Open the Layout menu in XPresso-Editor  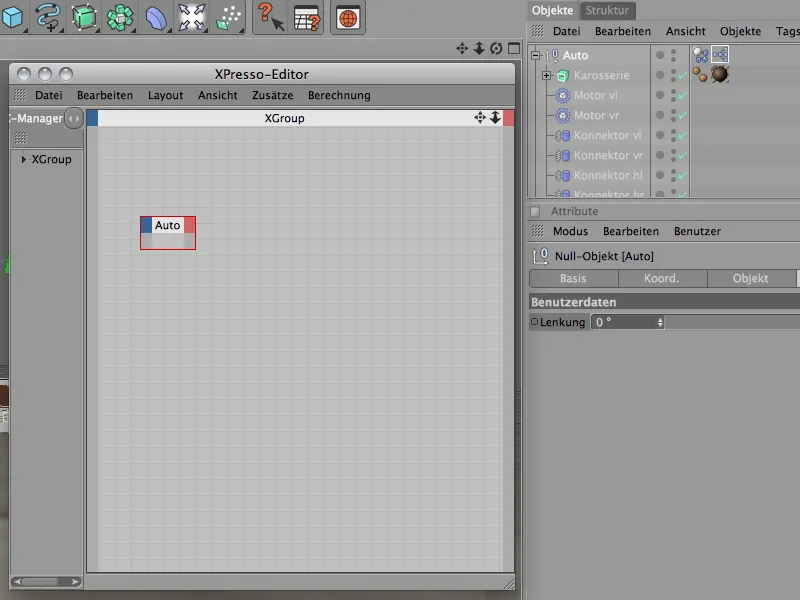click(x=165, y=95)
